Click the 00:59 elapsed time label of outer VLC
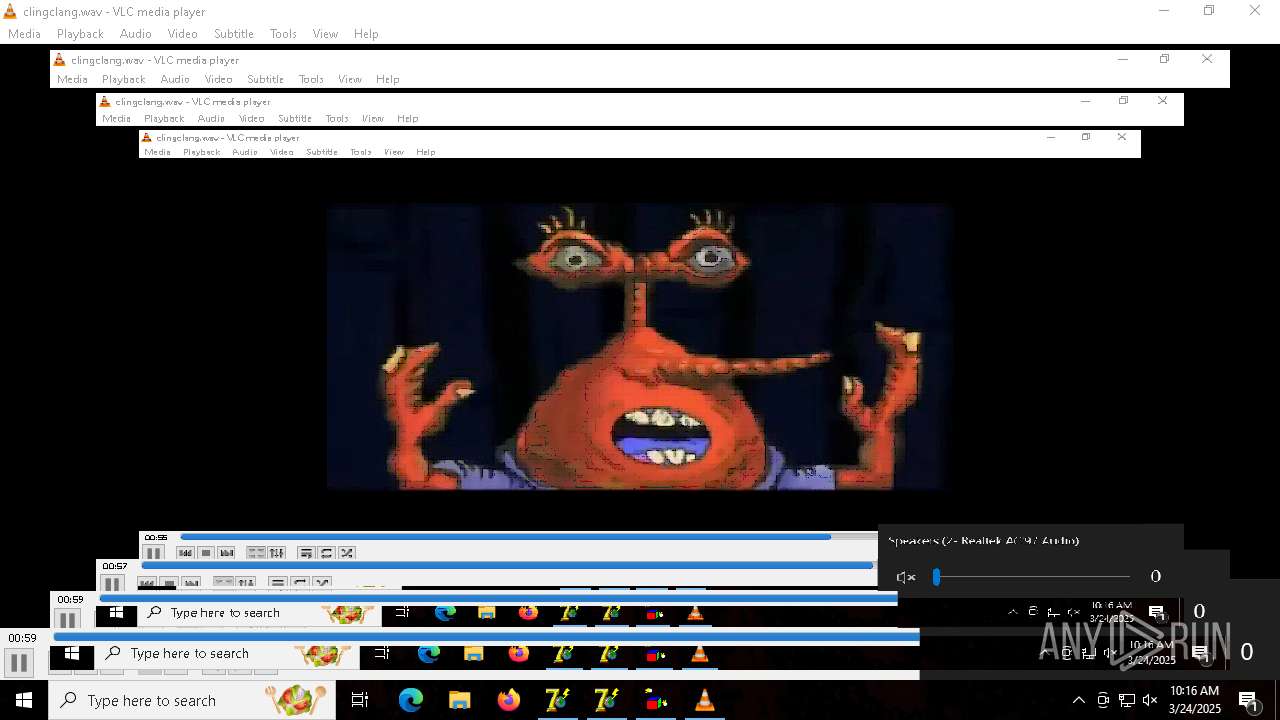The height and width of the screenshot is (720, 1280). (x=22, y=638)
